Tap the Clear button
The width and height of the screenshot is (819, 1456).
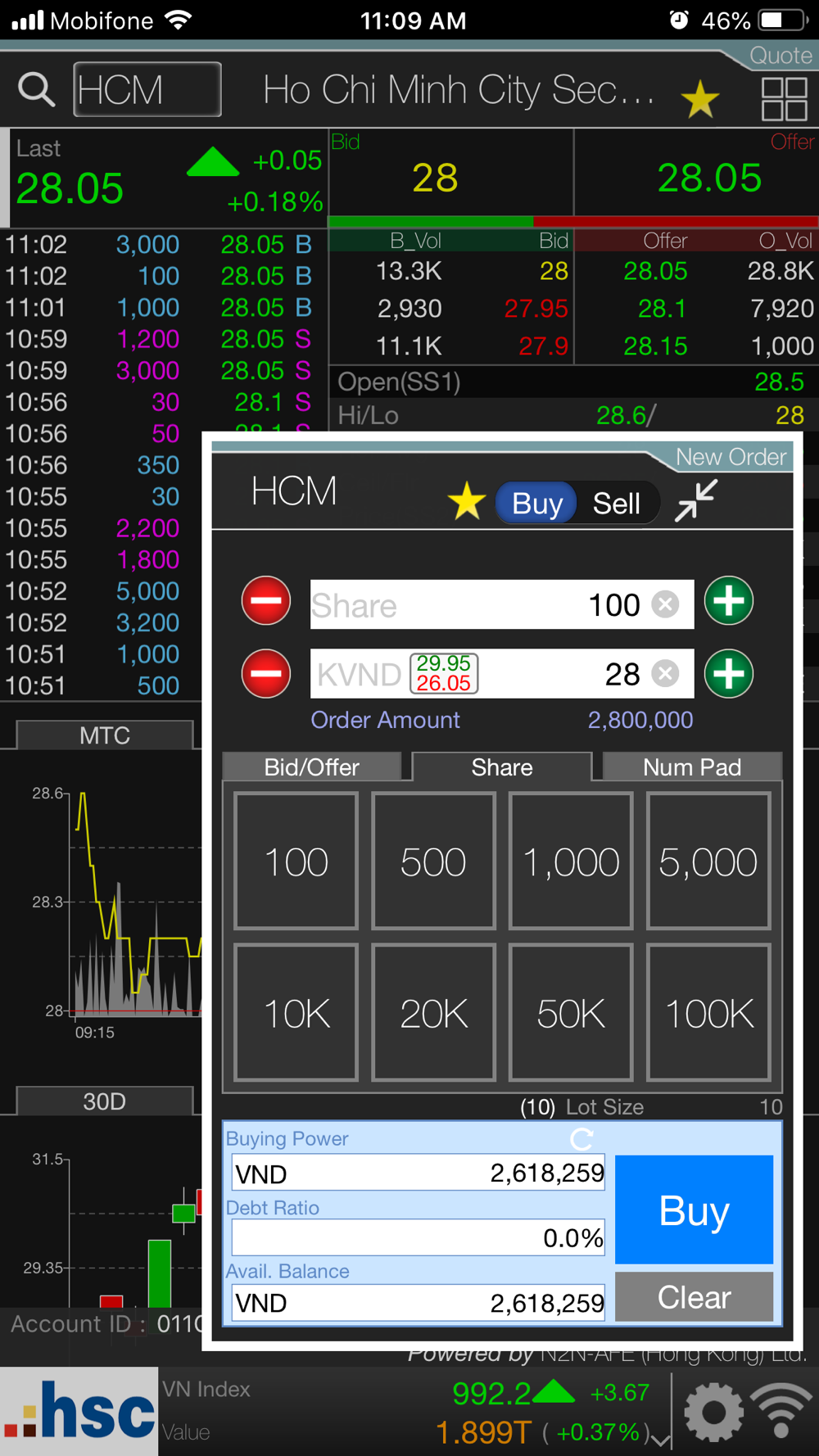click(x=695, y=1297)
